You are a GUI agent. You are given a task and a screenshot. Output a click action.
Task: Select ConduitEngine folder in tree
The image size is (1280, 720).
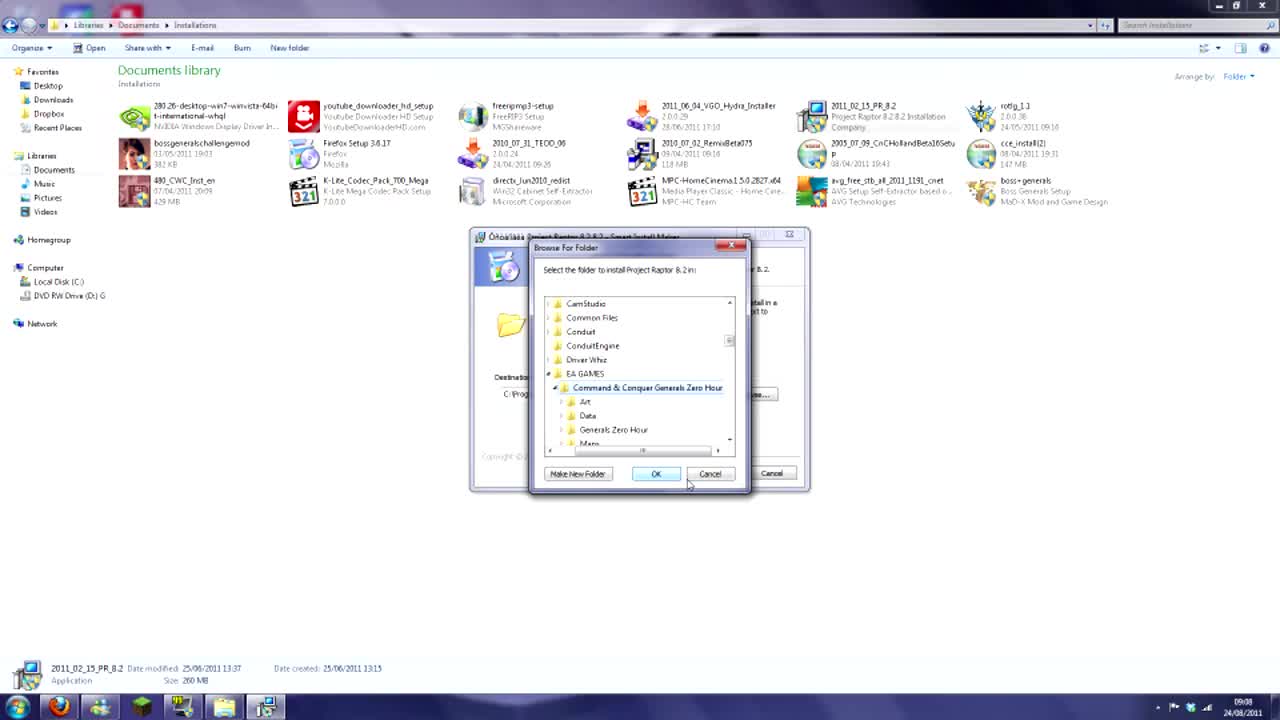tap(592, 346)
